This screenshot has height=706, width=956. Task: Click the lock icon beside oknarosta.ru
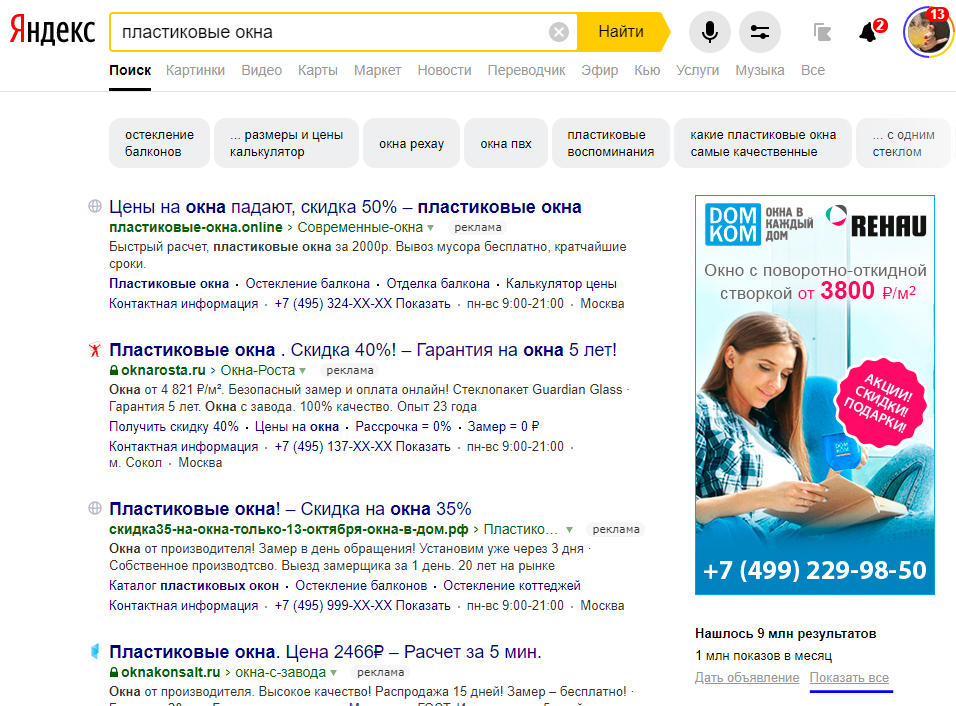tap(113, 370)
